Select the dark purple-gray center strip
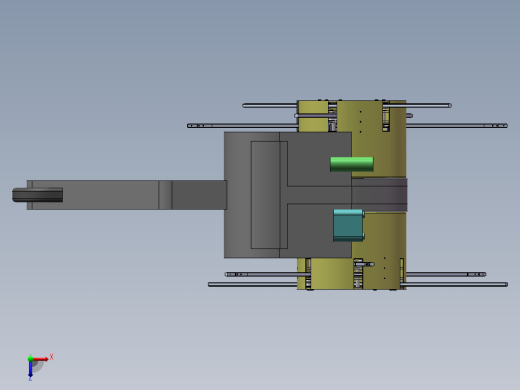This screenshot has height=390, width=520. click(379, 195)
